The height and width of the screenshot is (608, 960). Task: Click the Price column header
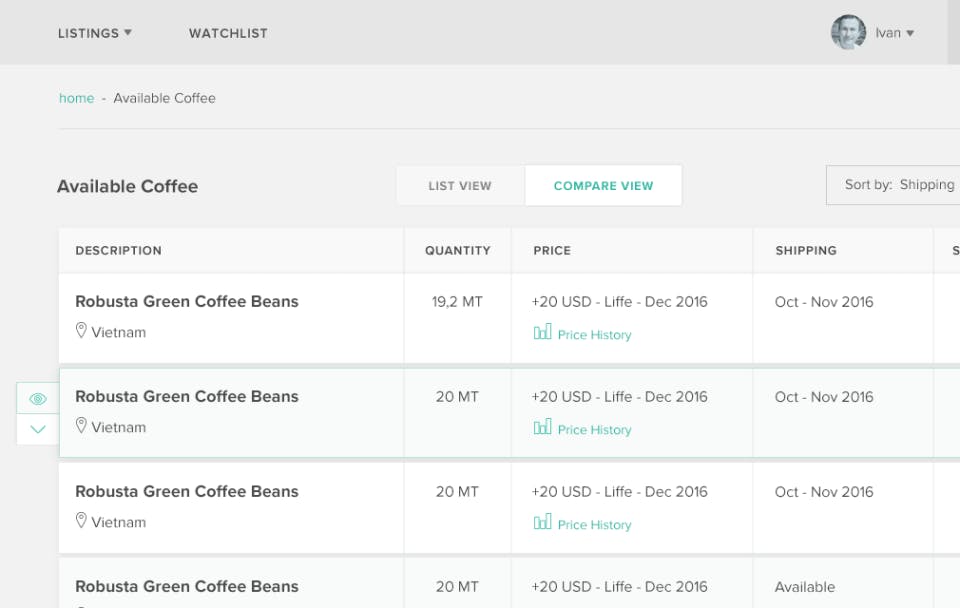tap(552, 251)
